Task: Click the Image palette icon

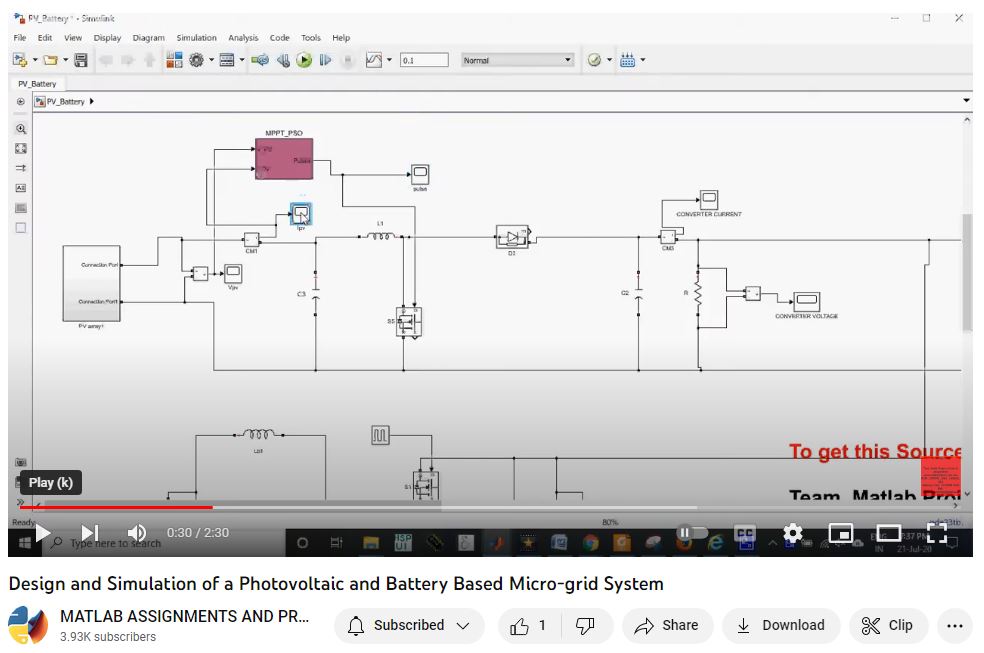Action: [21, 208]
